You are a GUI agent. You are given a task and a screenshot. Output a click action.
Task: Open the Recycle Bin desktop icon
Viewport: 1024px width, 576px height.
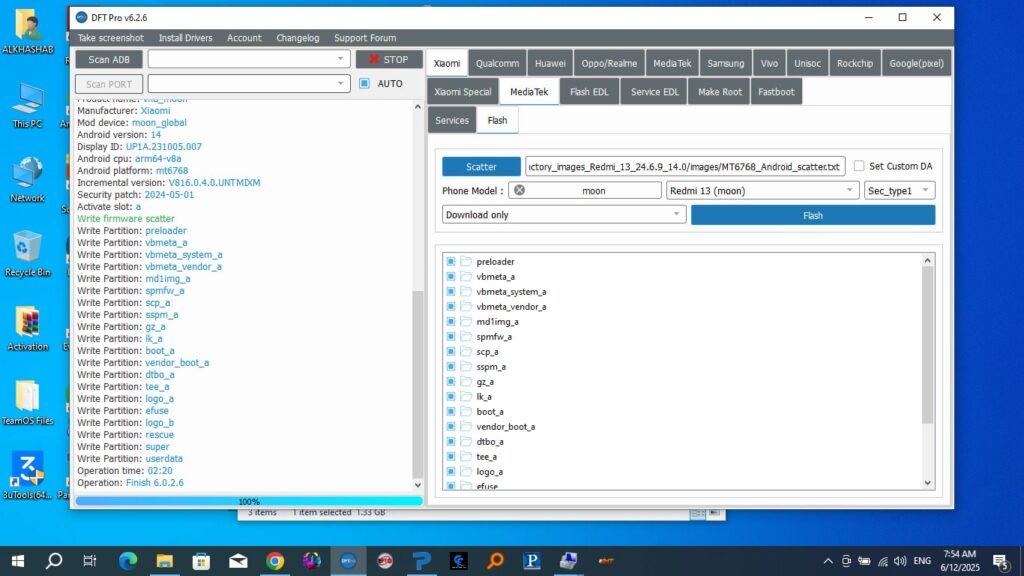tap(27, 252)
